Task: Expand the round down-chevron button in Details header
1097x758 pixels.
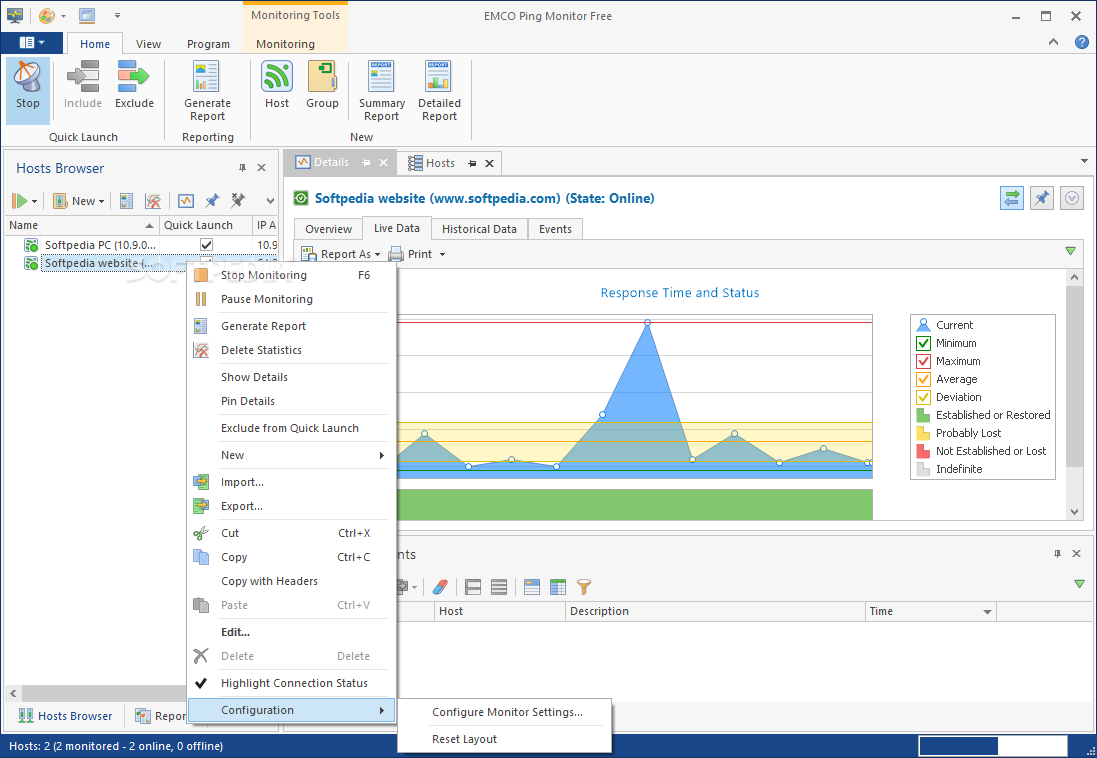Action: point(1072,198)
